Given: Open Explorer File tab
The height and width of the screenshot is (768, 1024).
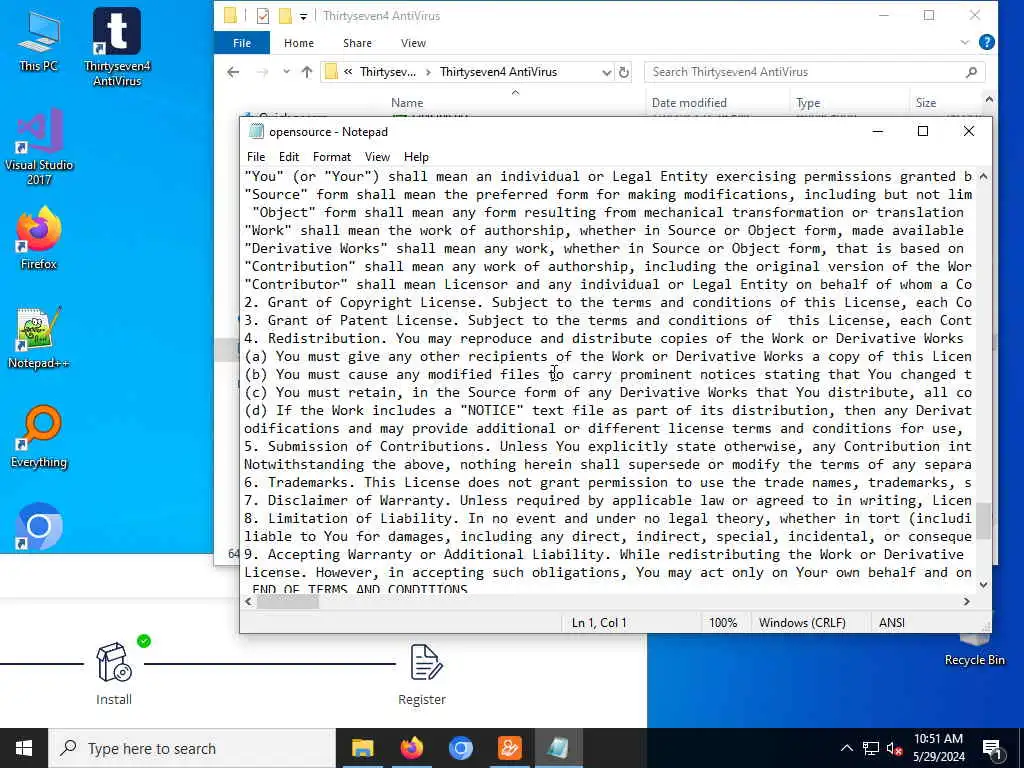Looking at the screenshot, I should coord(242,42).
